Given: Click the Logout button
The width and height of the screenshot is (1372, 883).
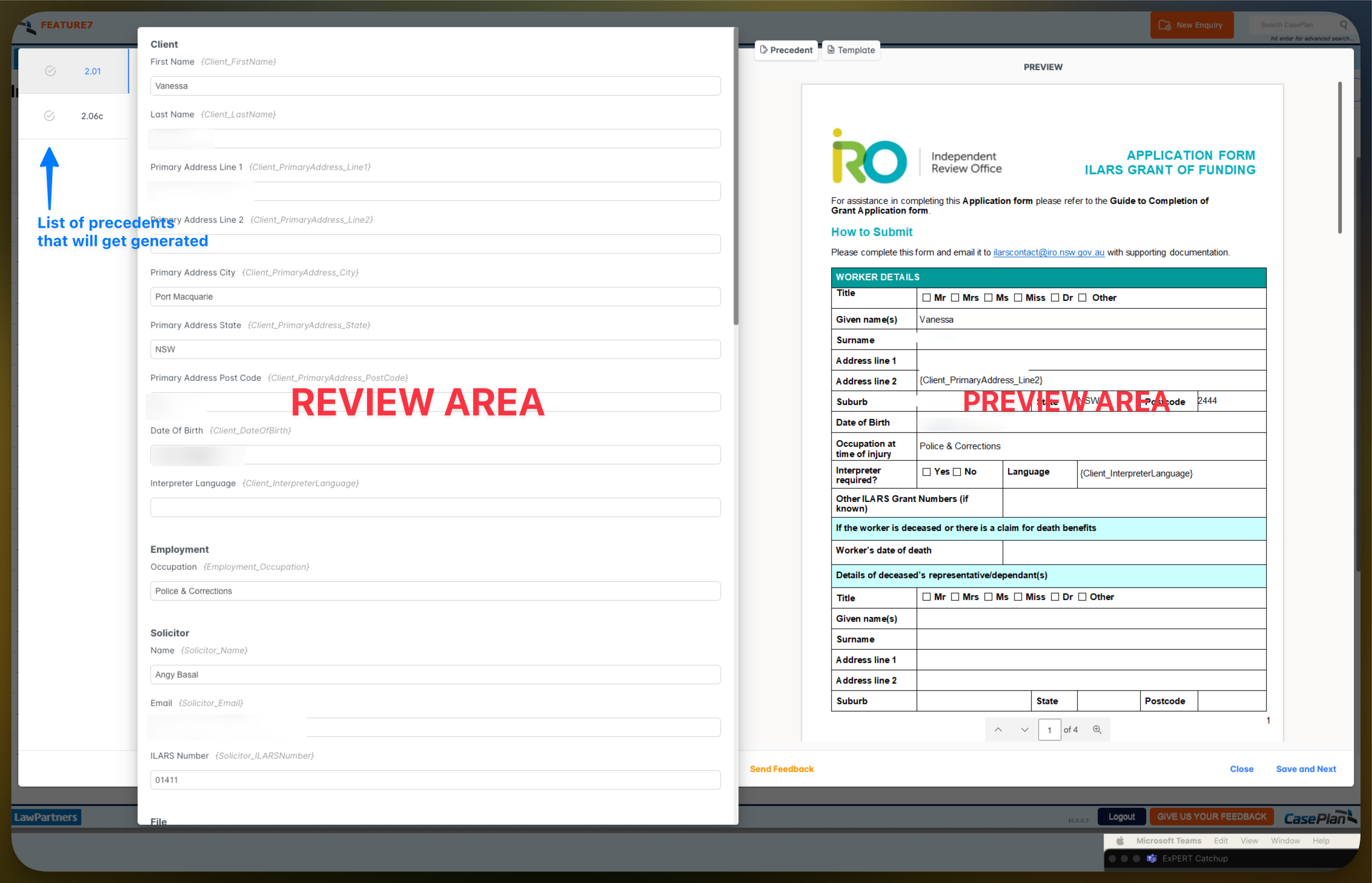Looking at the screenshot, I should click(1122, 816).
